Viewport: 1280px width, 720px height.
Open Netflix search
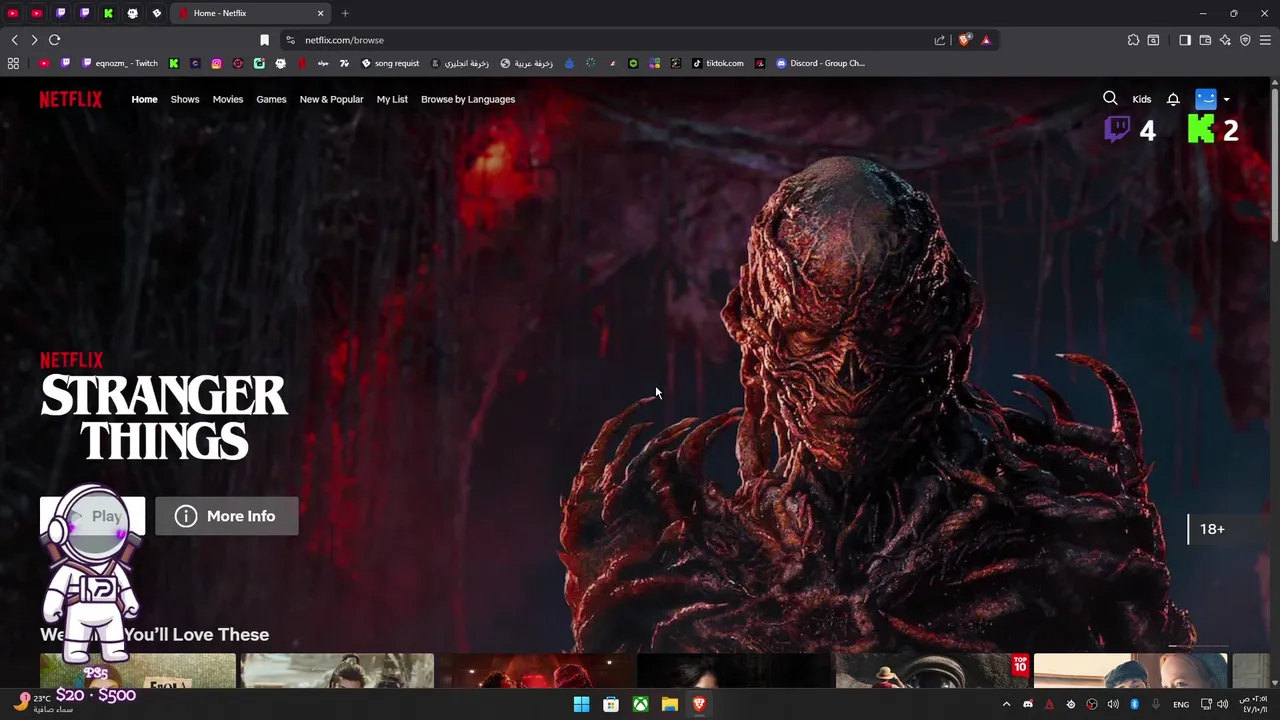1110,98
